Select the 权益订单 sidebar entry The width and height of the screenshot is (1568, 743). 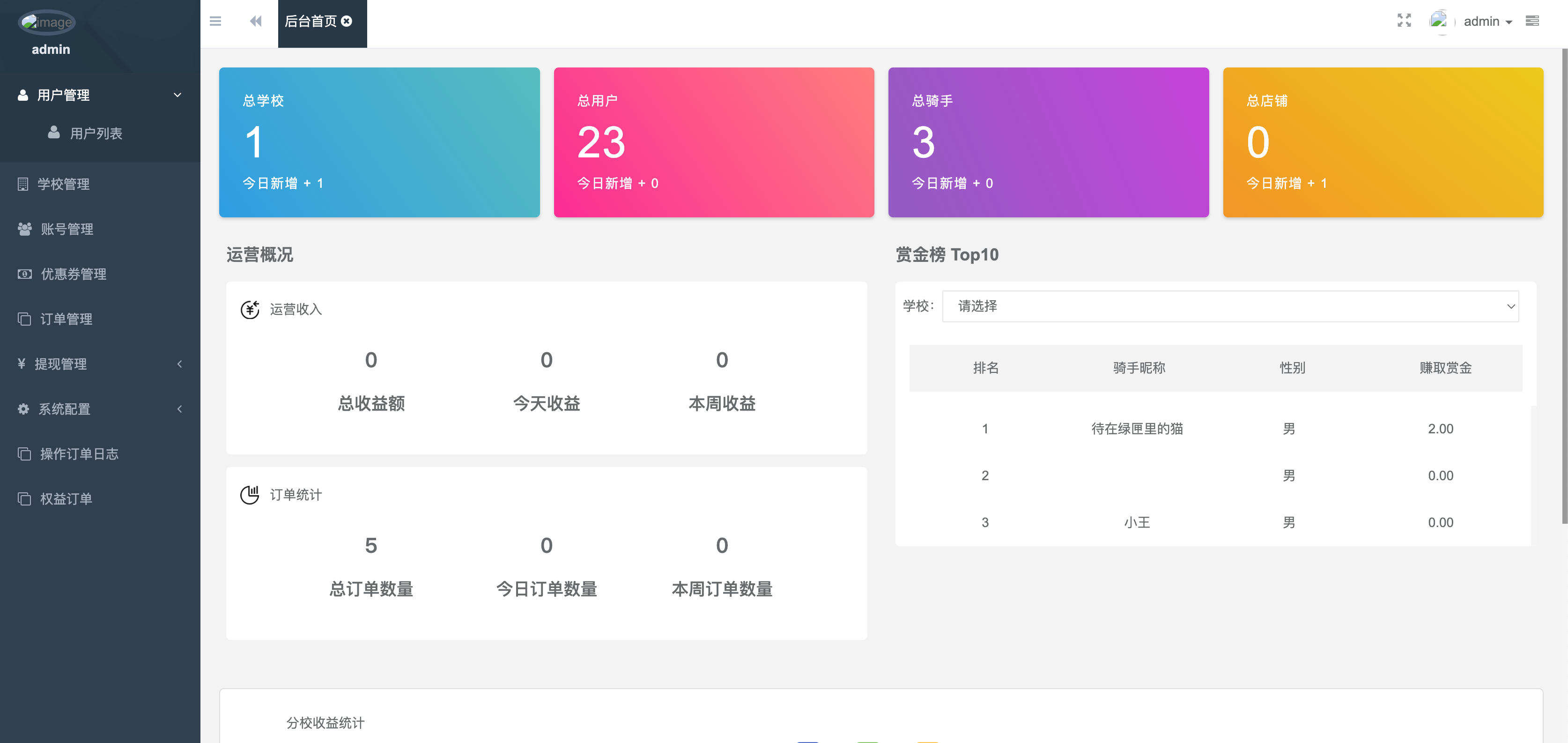65,498
